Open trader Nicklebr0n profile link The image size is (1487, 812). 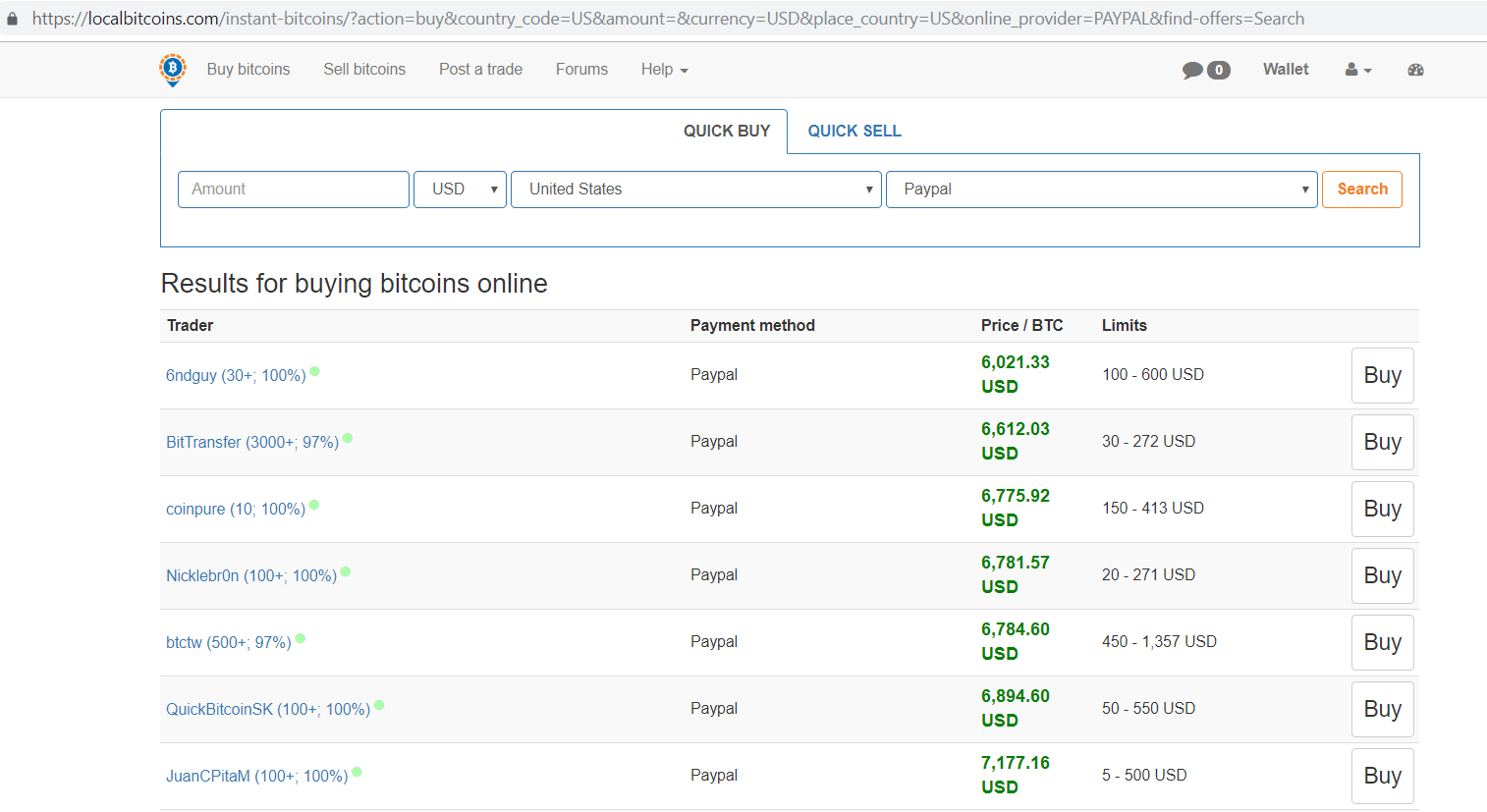coord(251,576)
